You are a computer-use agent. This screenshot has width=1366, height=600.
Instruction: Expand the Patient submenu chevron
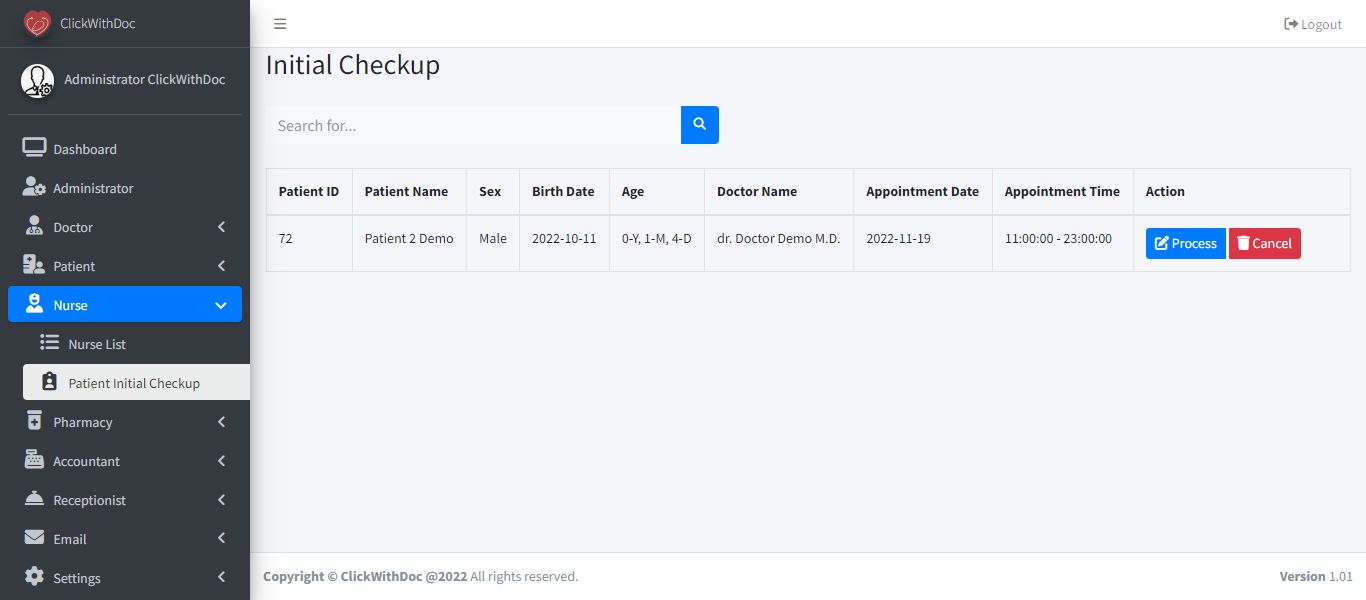(221, 266)
